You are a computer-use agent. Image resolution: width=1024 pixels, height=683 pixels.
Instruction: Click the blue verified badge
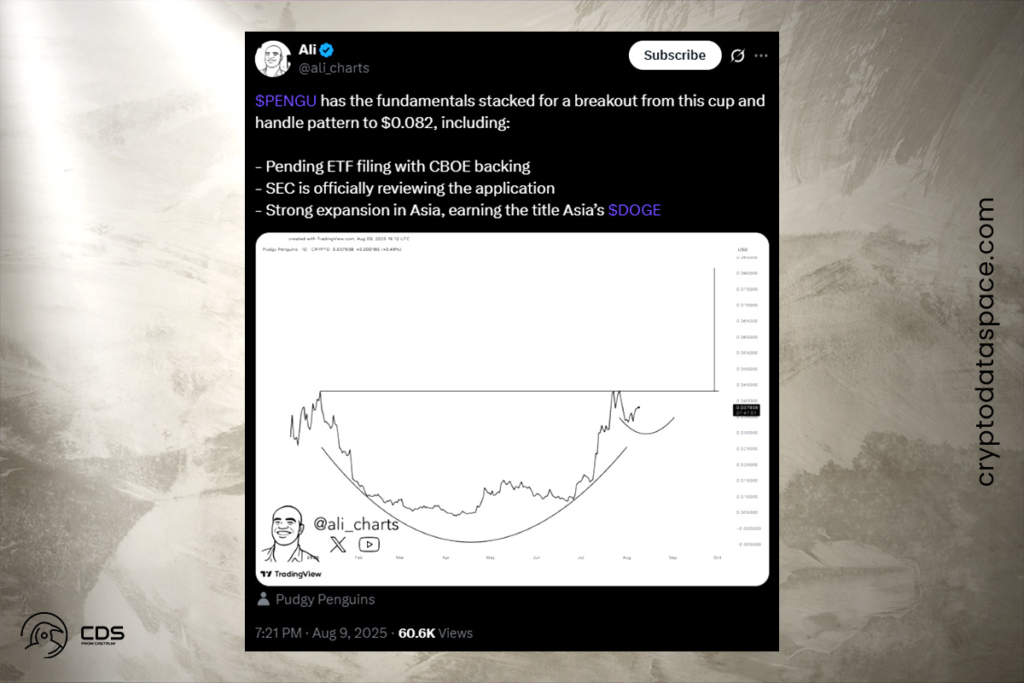pyautogui.click(x=327, y=50)
